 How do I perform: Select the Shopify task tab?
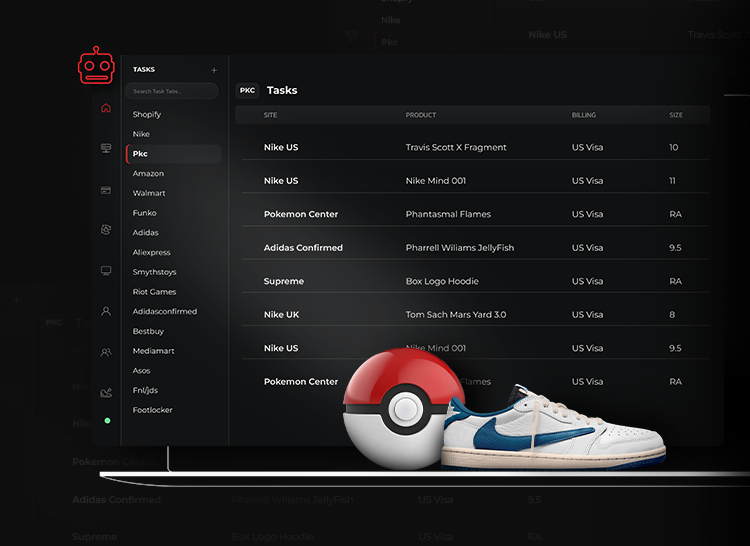[147, 114]
